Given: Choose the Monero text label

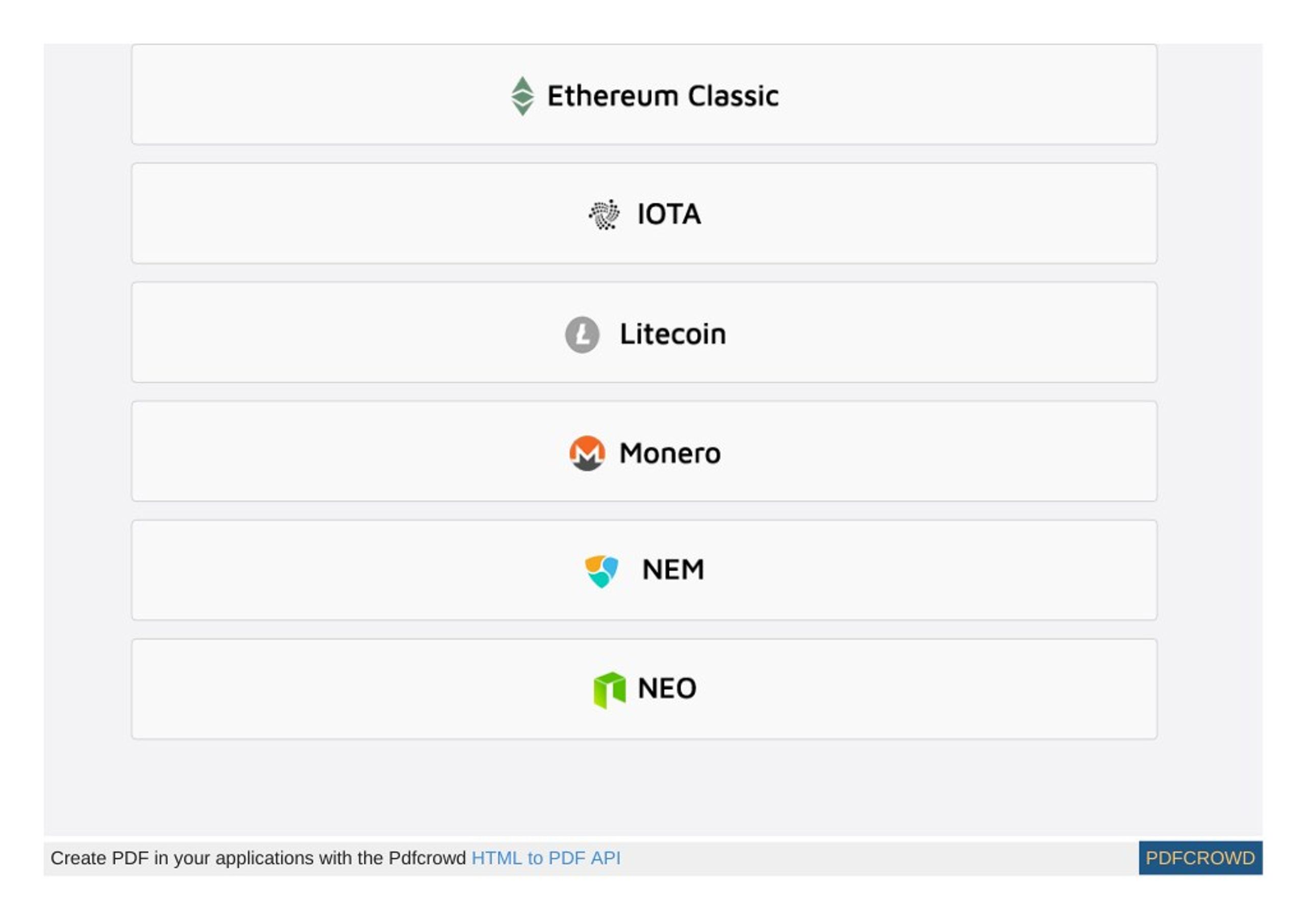Looking at the screenshot, I should [670, 453].
